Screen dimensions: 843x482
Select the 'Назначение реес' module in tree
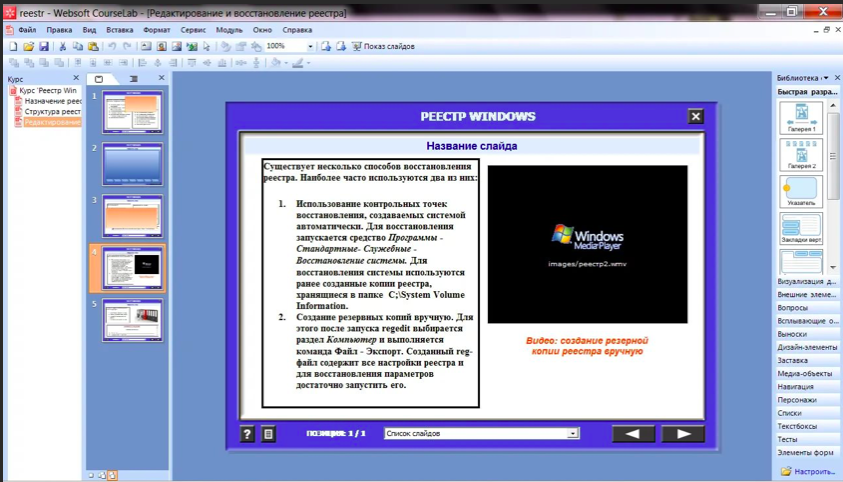(53, 101)
